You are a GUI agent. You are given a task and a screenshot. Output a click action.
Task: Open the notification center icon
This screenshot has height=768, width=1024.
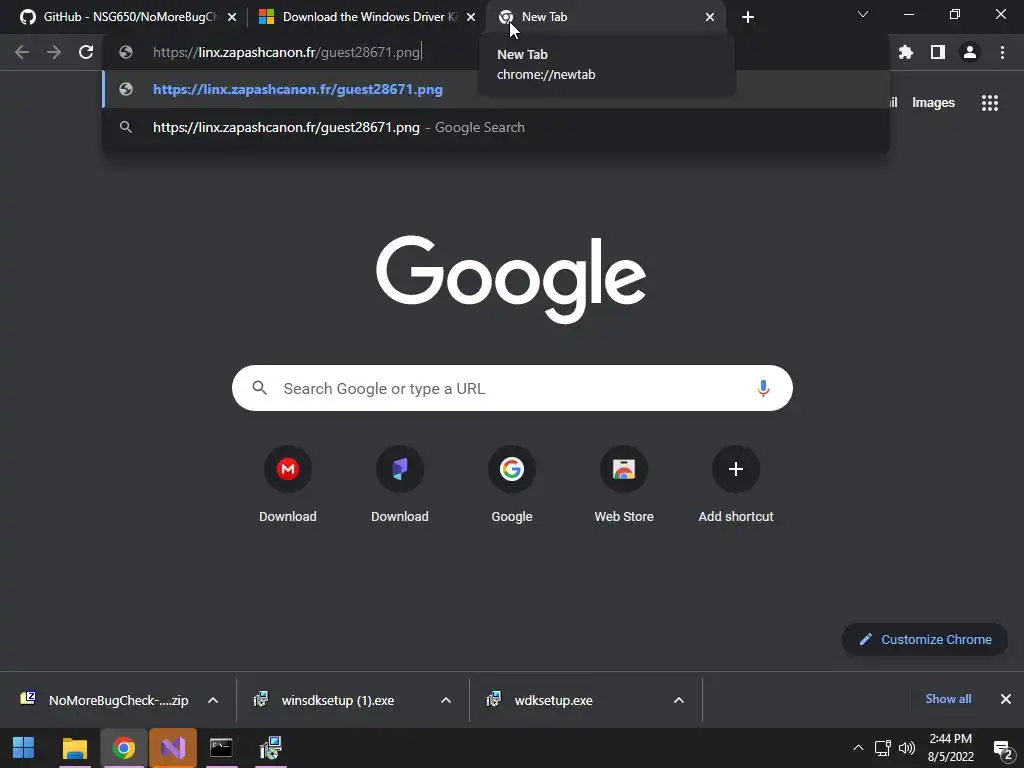[1003, 749]
